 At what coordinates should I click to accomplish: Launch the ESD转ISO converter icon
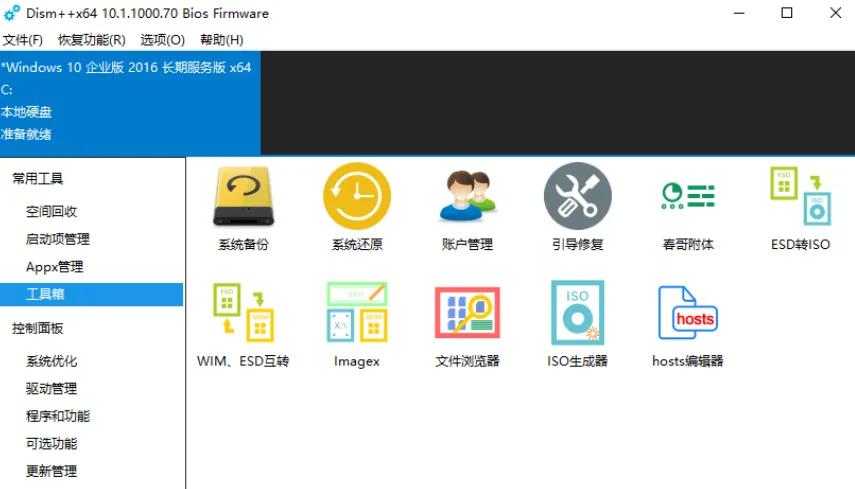pos(800,197)
